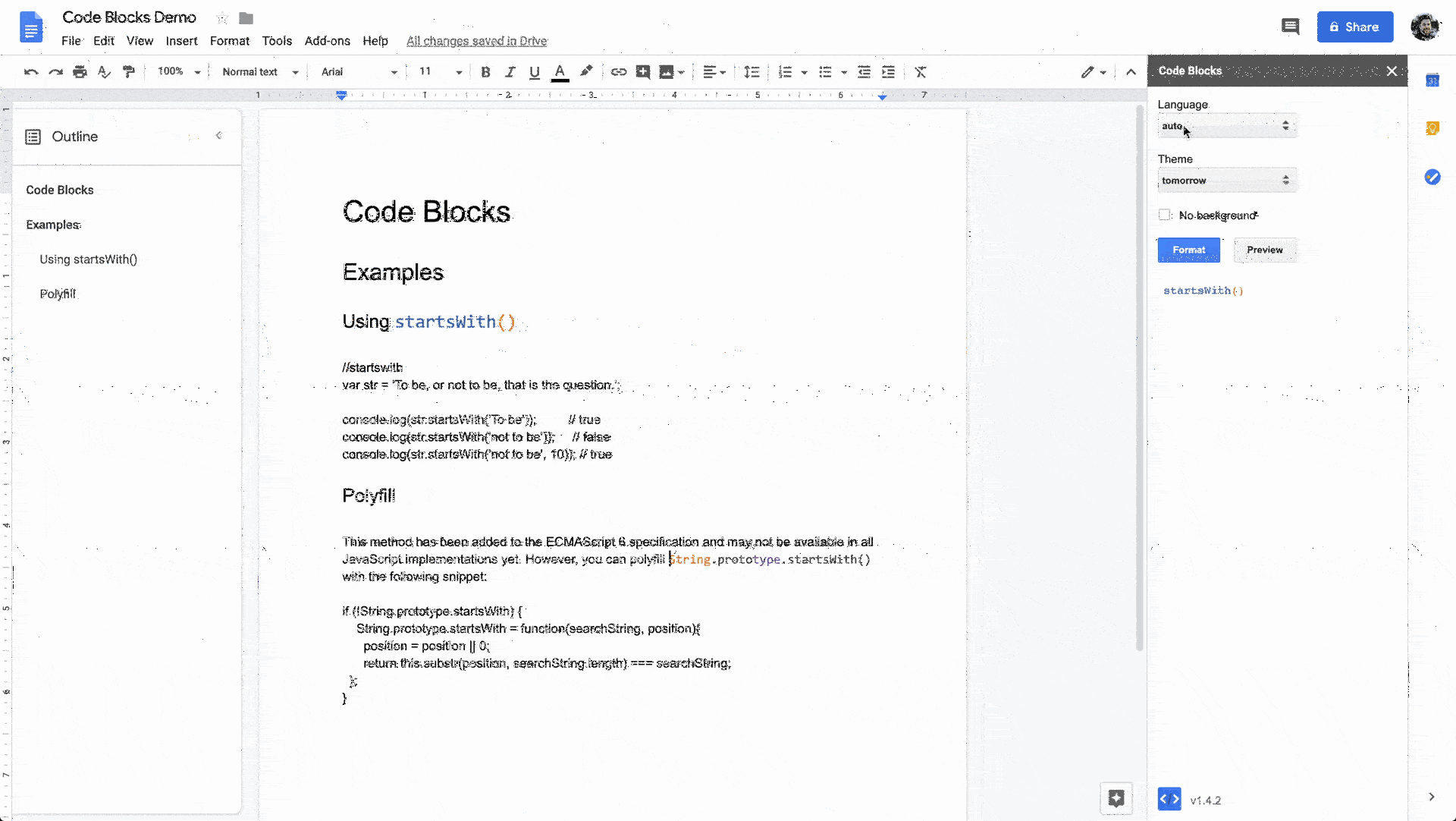Image resolution: width=1456 pixels, height=821 pixels.
Task: Toggle the No background checkbox
Action: pyautogui.click(x=1163, y=215)
